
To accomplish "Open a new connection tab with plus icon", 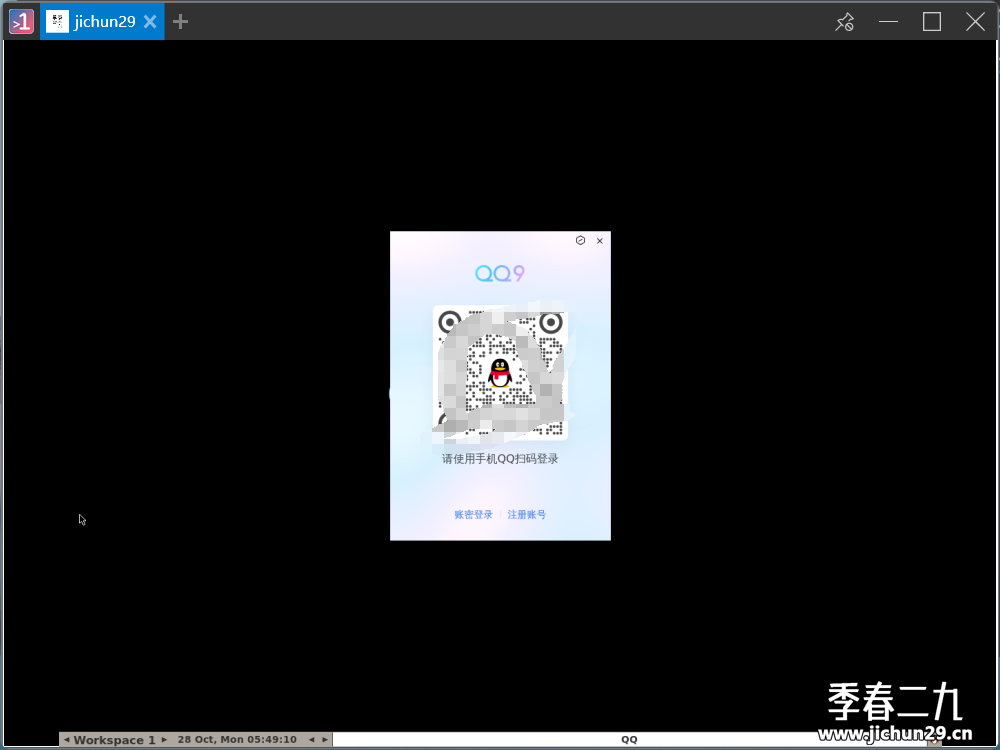I will [x=180, y=21].
